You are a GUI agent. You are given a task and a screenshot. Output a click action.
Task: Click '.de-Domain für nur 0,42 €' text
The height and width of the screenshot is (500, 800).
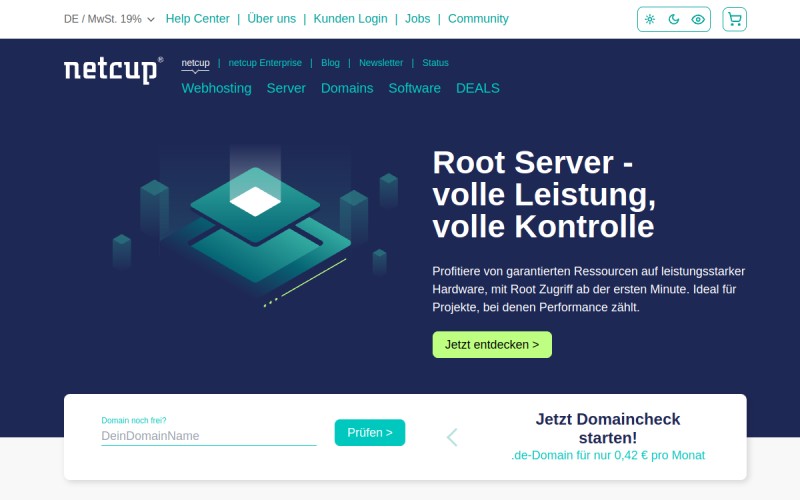point(608,456)
